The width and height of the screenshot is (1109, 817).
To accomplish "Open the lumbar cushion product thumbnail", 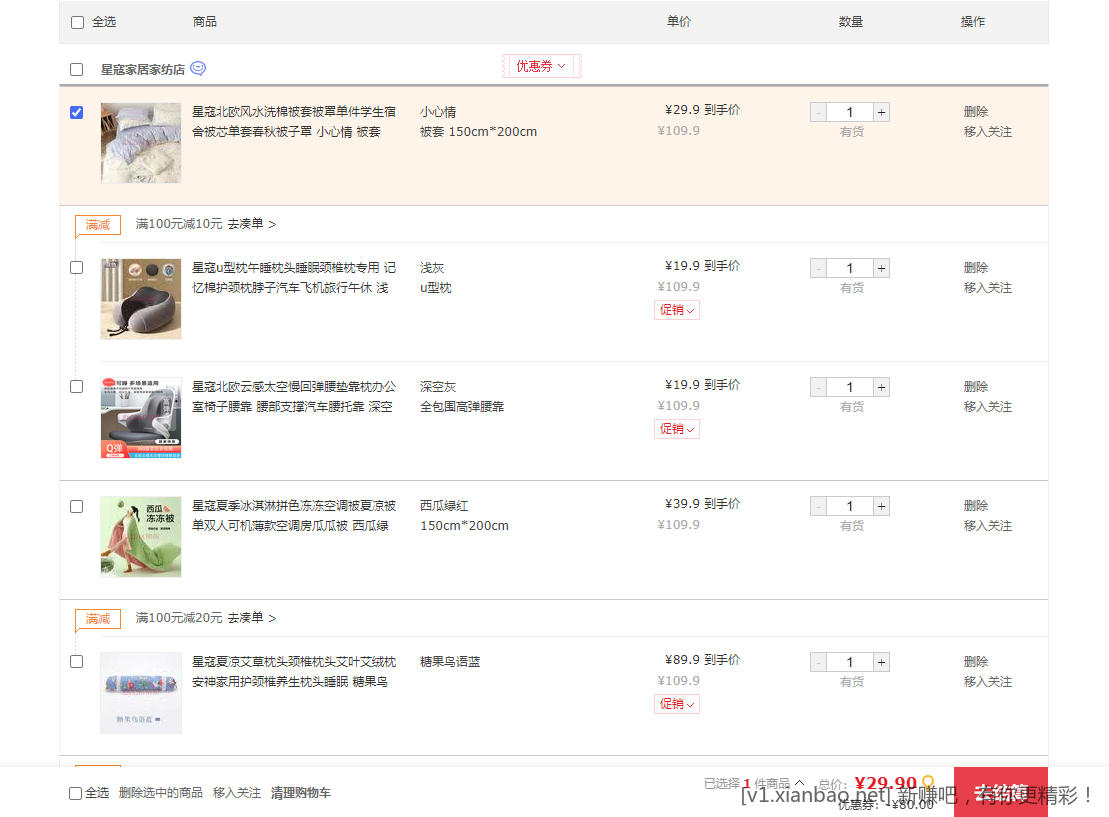I will 141,417.
